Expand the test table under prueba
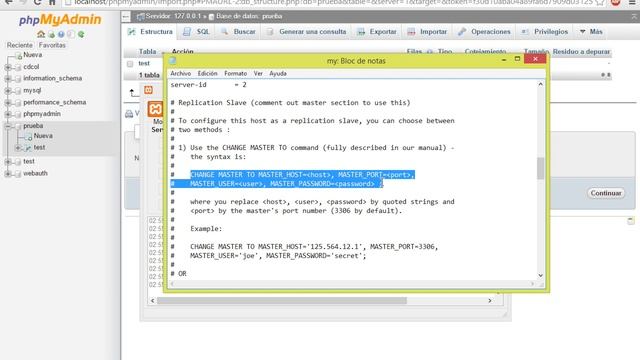This screenshot has width=640, height=360. pyautogui.click(x=18, y=148)
